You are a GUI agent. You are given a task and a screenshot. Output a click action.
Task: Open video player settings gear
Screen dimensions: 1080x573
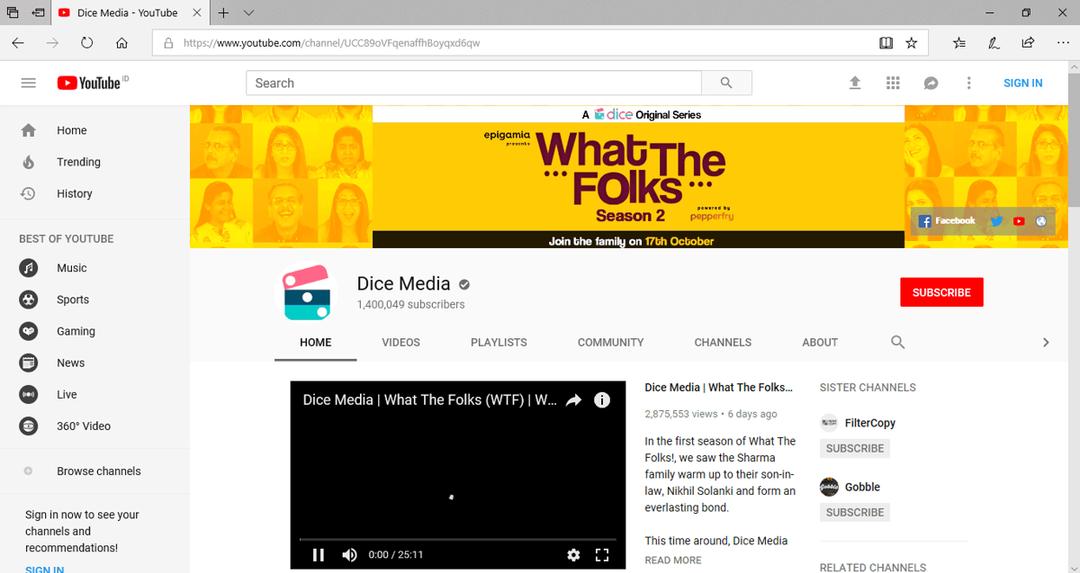573,554
